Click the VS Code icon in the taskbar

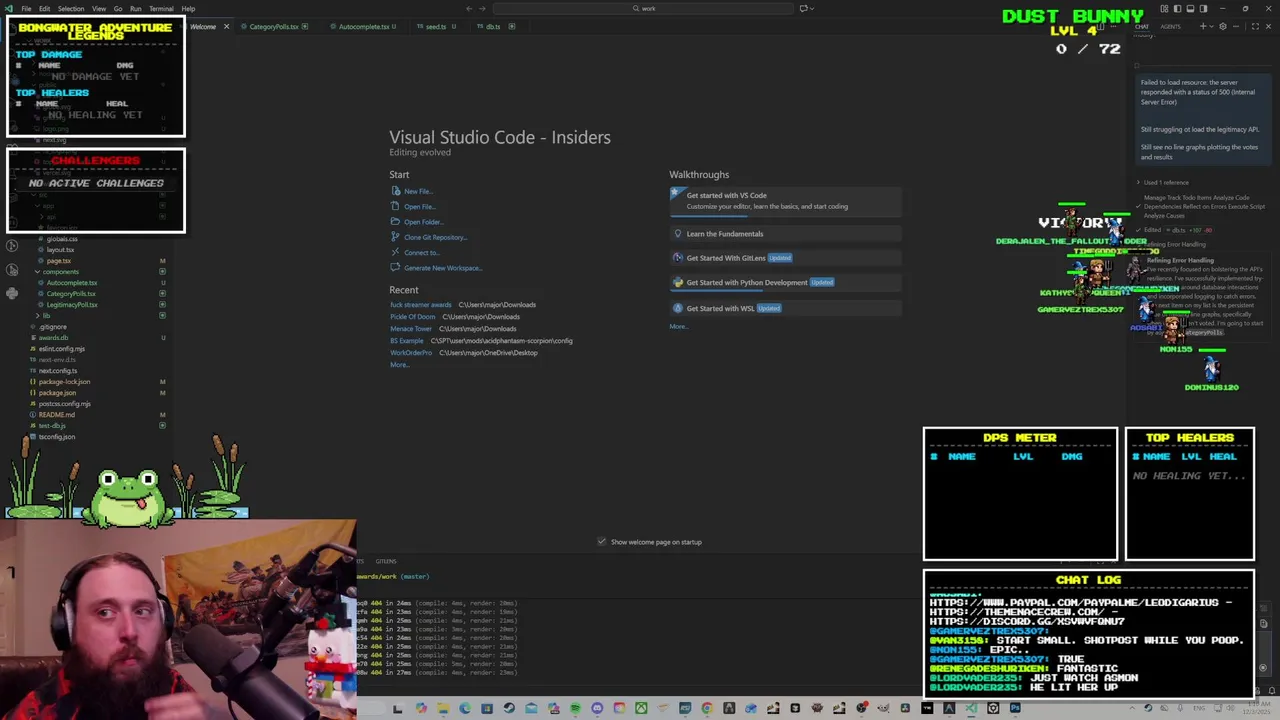[971, 708]
